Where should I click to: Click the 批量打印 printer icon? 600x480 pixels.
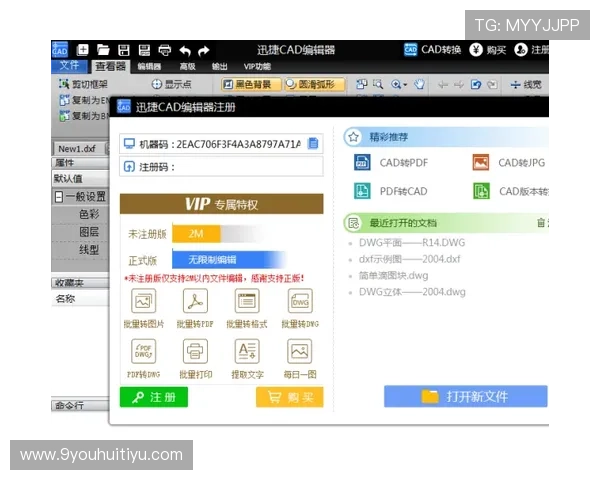[195, 351]
